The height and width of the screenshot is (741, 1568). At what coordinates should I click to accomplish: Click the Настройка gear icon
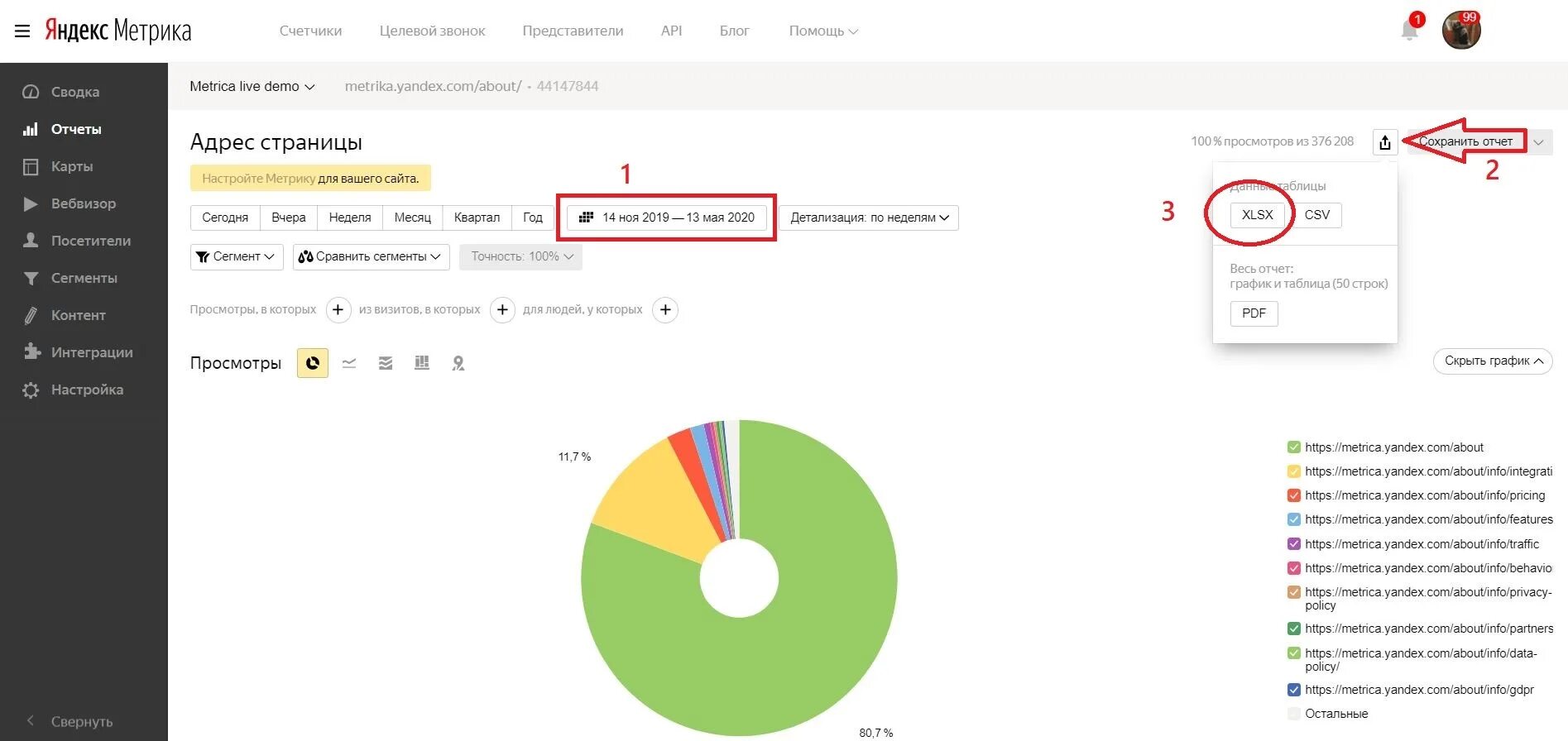[x=31, y=390]
